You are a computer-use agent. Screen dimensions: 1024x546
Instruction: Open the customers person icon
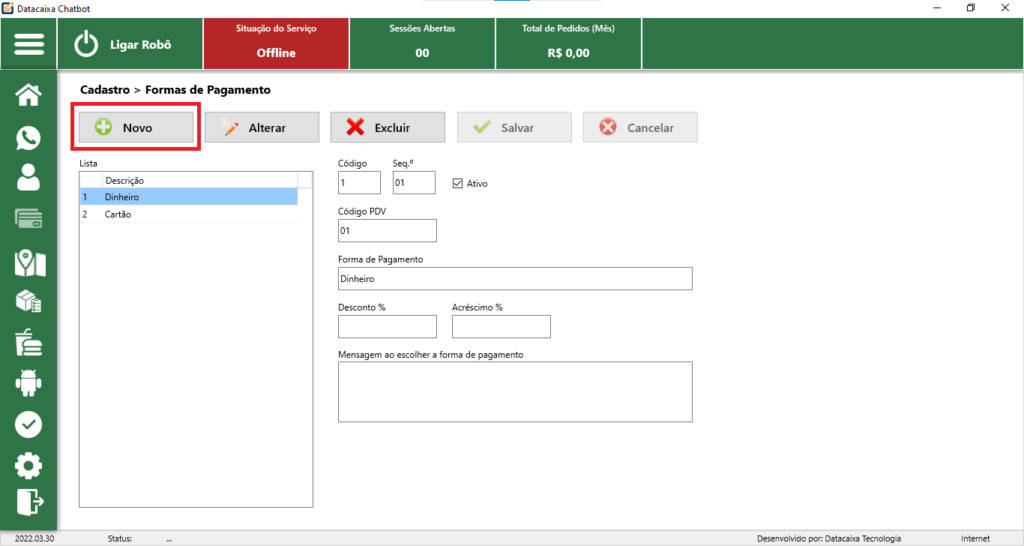click(29, 177)
